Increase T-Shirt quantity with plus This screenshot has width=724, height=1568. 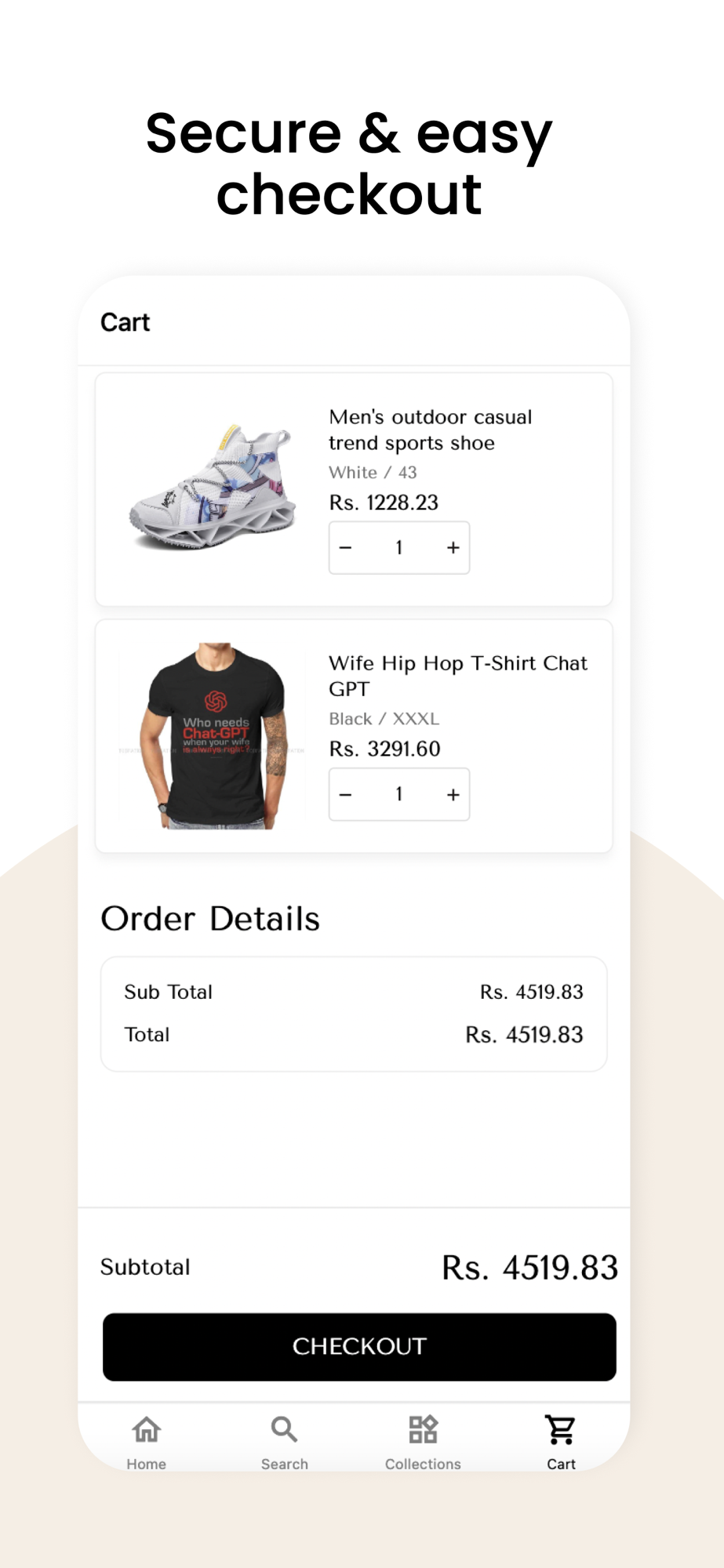pos(453,794)
